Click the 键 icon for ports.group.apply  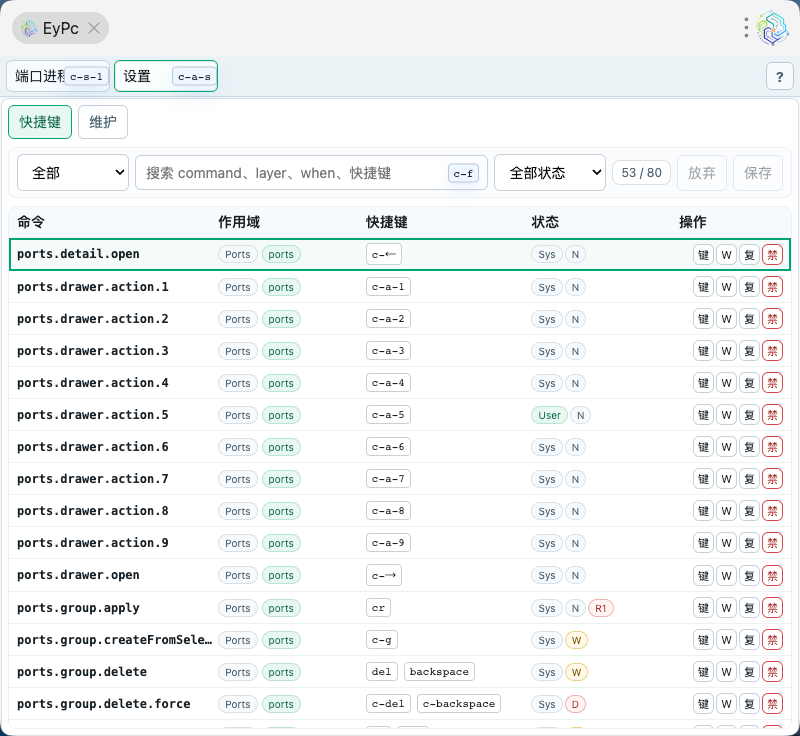[x=703, y=608]
